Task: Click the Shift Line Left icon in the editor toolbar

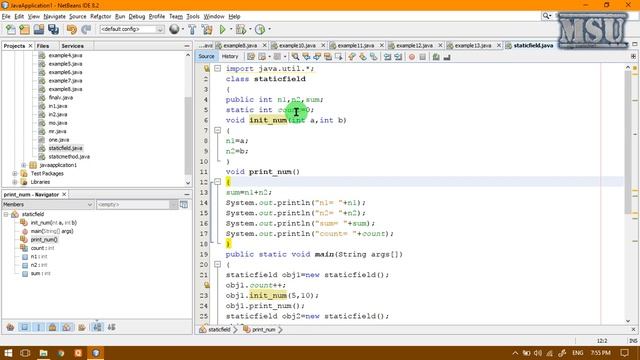Action: (387, 57)
